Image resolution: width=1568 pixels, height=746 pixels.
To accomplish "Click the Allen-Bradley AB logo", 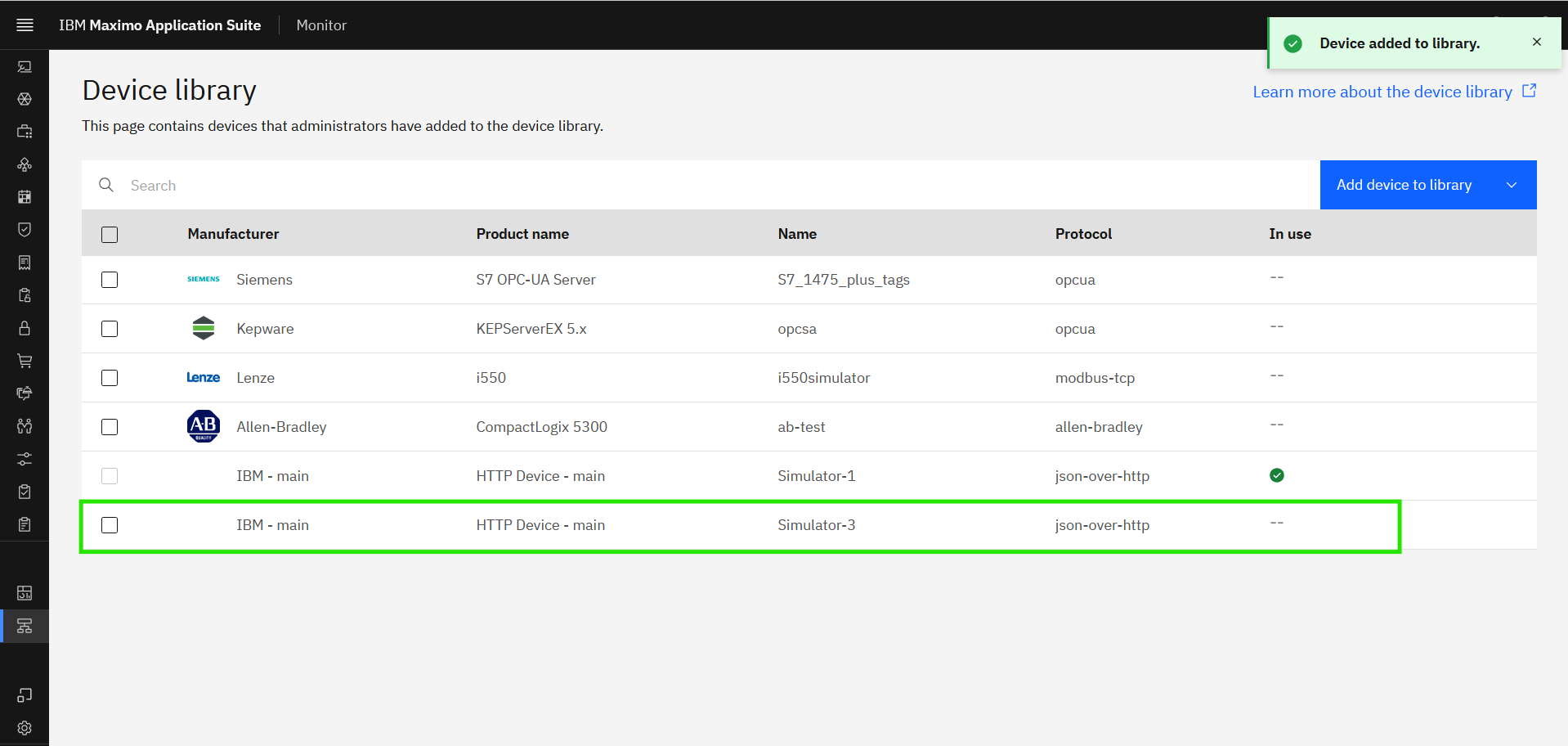I will click(204, 426).
